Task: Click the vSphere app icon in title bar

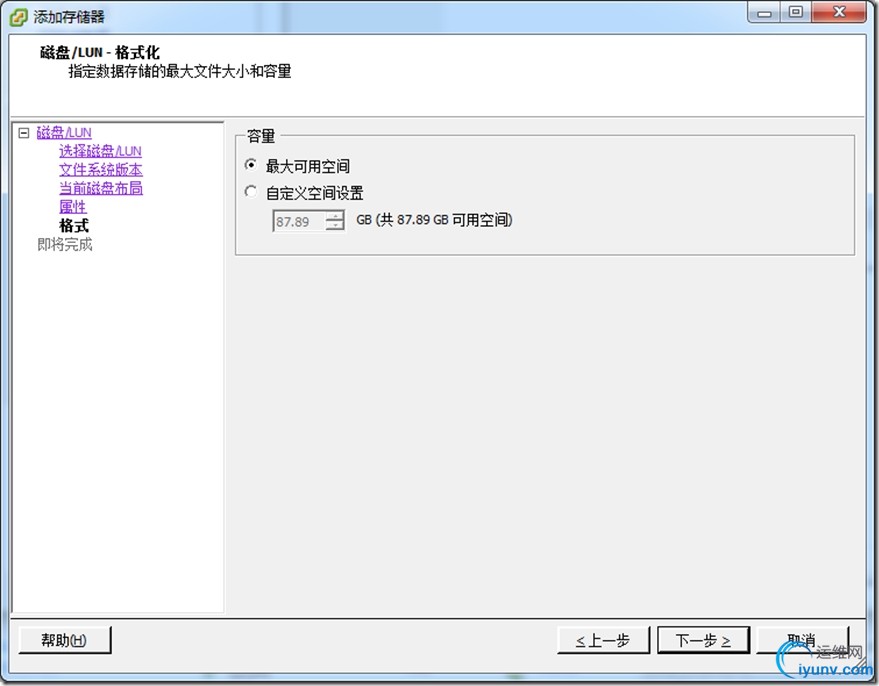Action: click(x=18, y=17)
